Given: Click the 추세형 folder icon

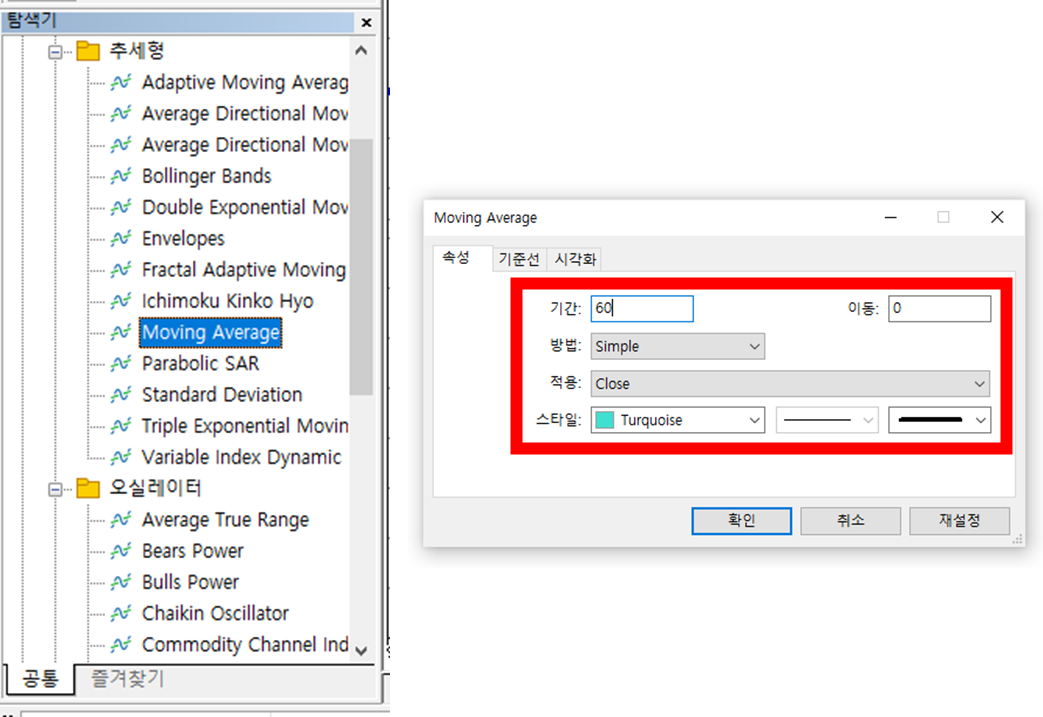Looking at the screenshot, I should pyautogui.click(x=88, y=51).
